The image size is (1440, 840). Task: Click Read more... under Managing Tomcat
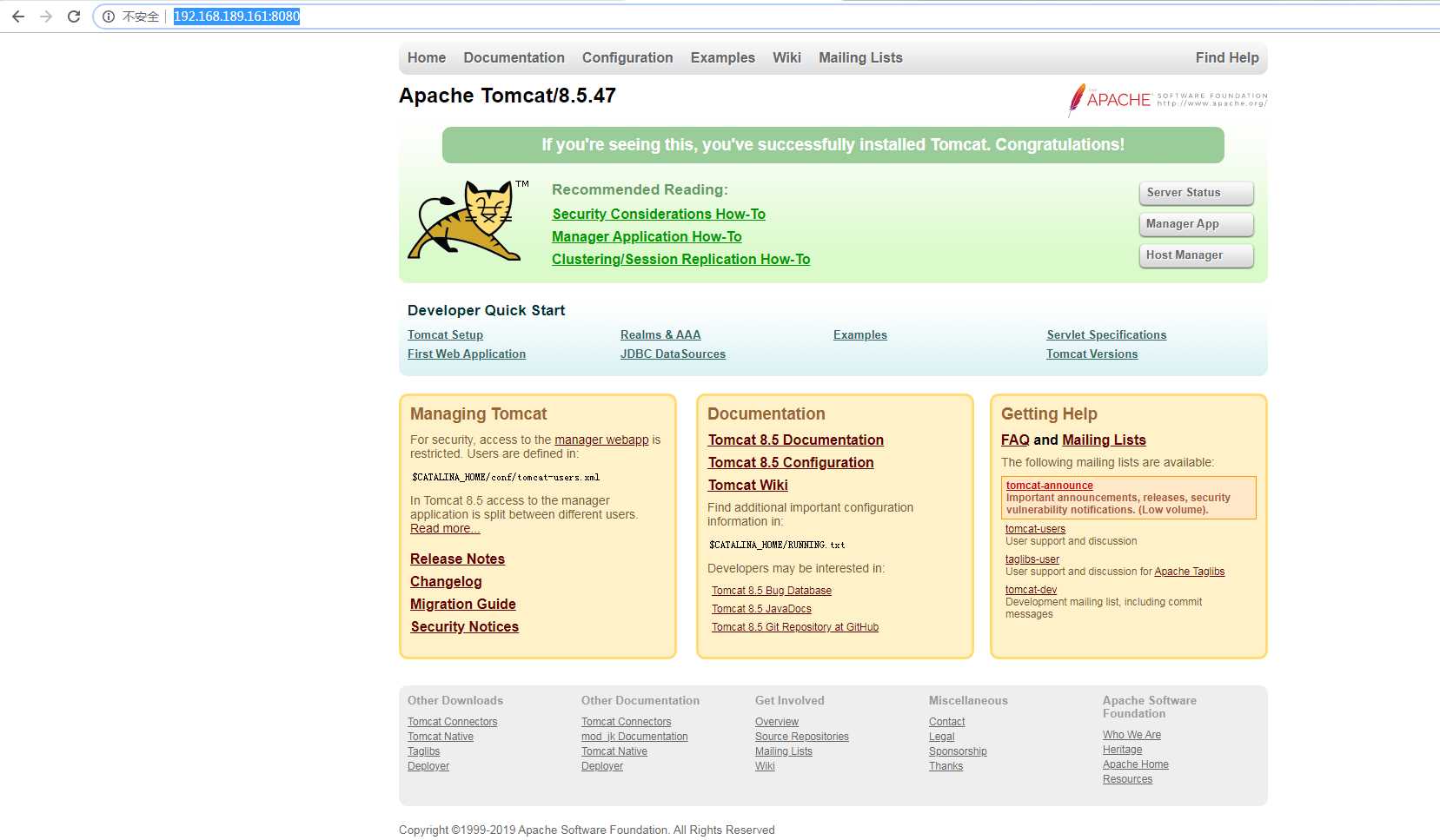coord(445,528)
